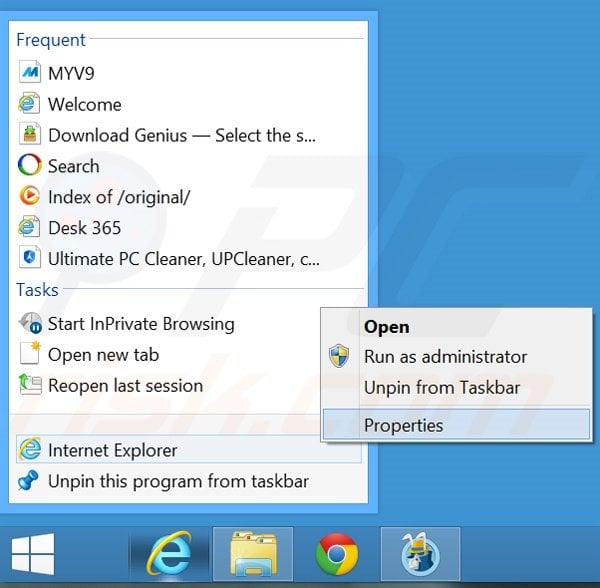
Task: Start InPrivate Browsing from the Tasks list
Action: tap(141, 324)
